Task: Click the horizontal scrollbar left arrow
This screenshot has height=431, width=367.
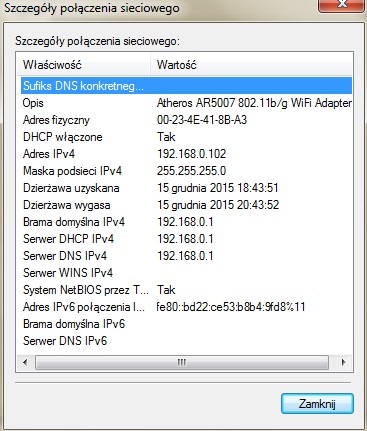Action: coord(26,362)
